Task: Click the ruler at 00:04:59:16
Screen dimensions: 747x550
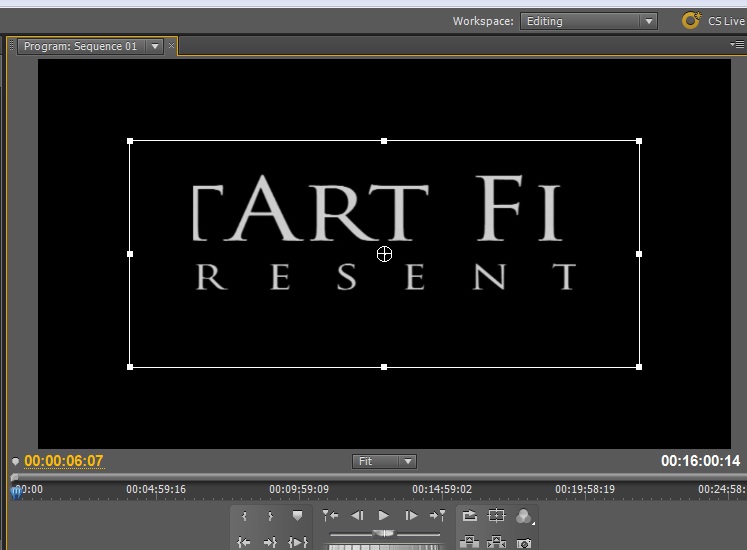Action: point(156,489)
